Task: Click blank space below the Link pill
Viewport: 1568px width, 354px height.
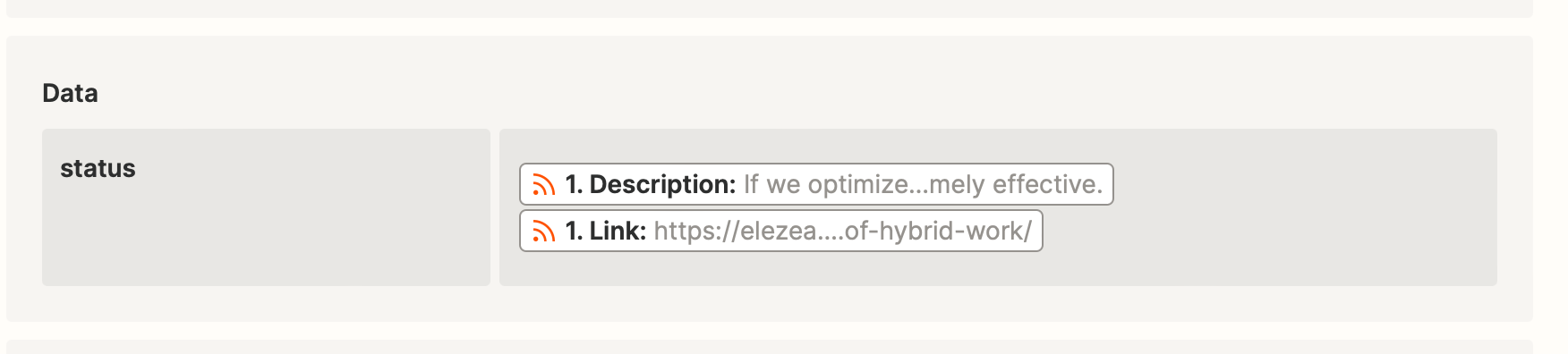Action: click(x=998, y=269)
